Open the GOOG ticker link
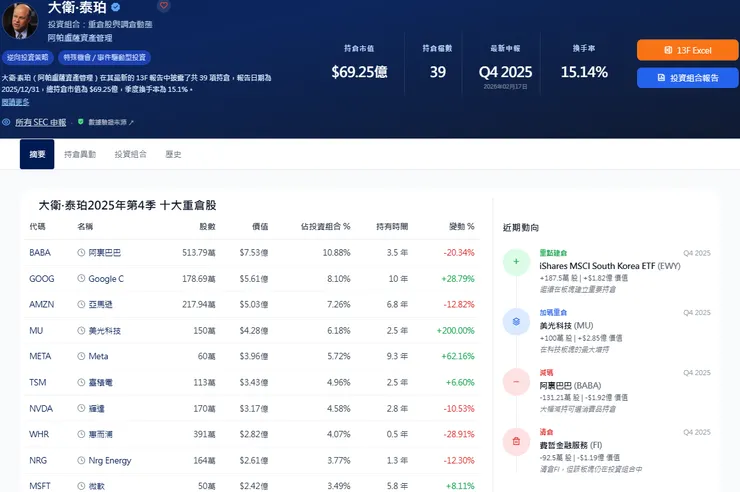This screenshot has height=492, width=740. click(42, 278)
